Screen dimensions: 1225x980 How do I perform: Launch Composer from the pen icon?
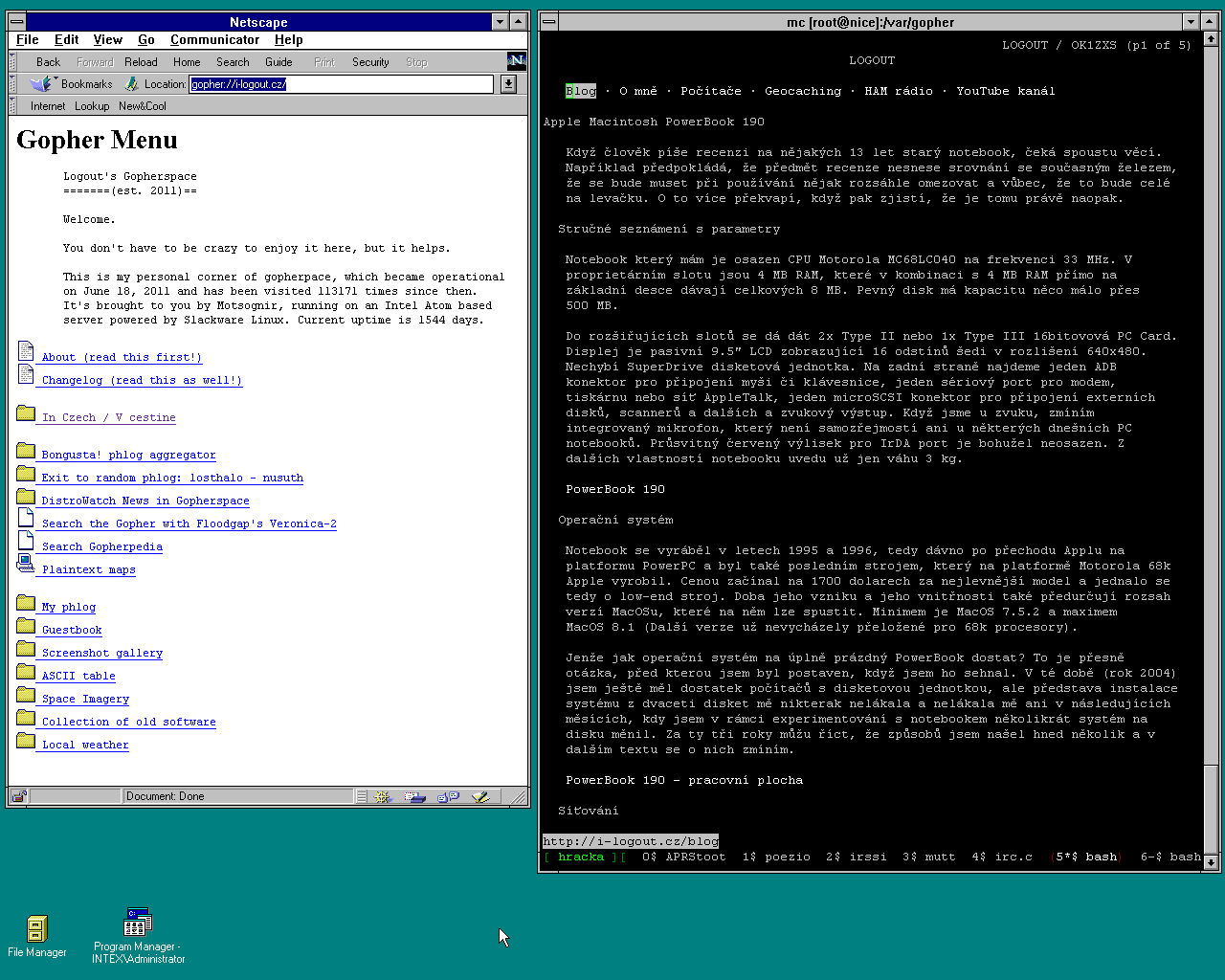[480, 796]
